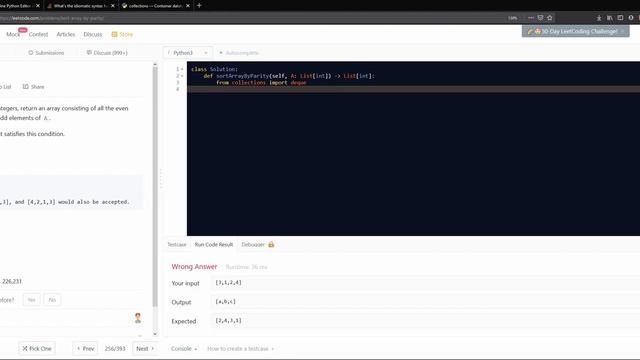Switch to the Testcase tab
640x360 pixels.
(x=177, y=245)
